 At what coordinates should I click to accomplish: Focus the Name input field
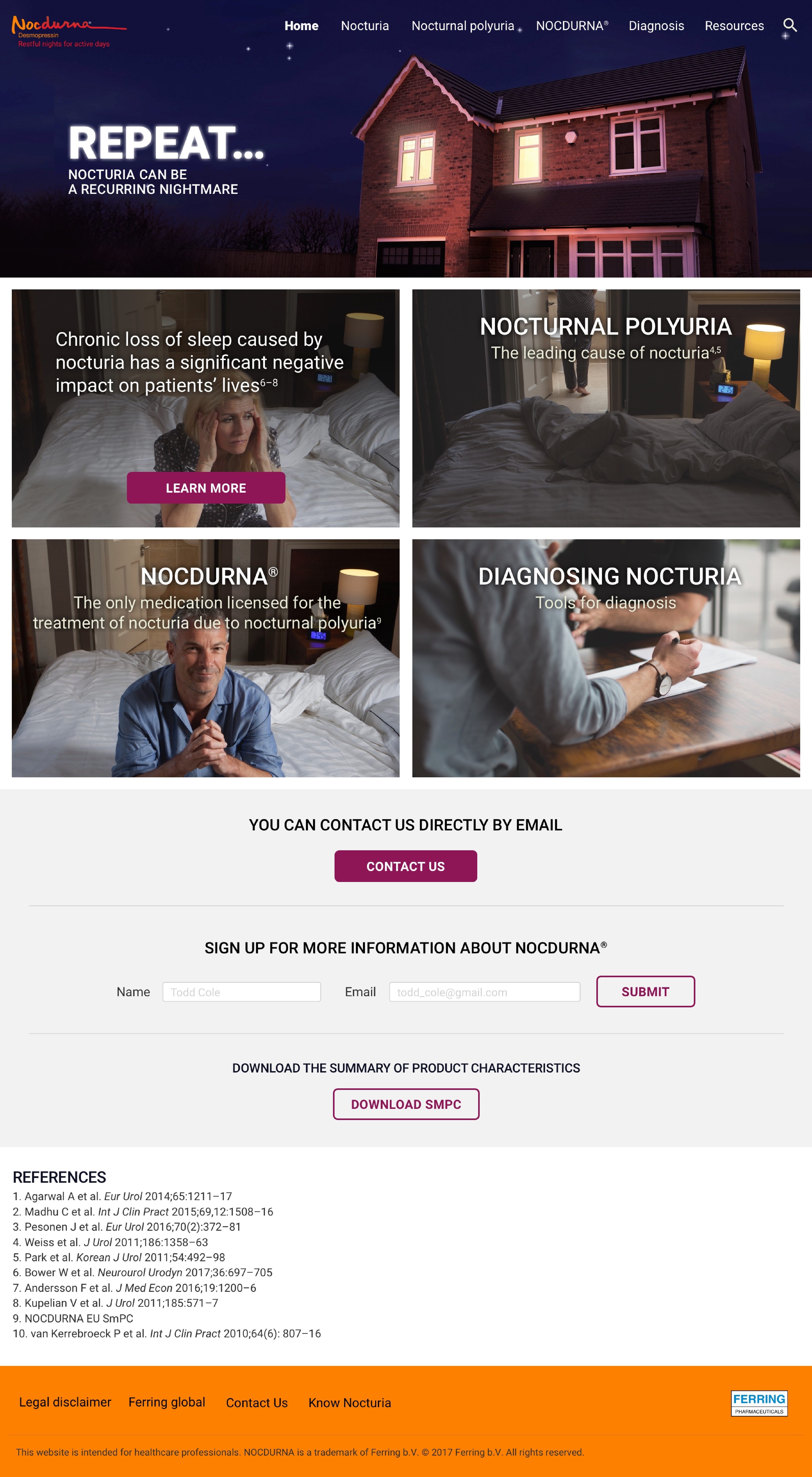[241, 992]
